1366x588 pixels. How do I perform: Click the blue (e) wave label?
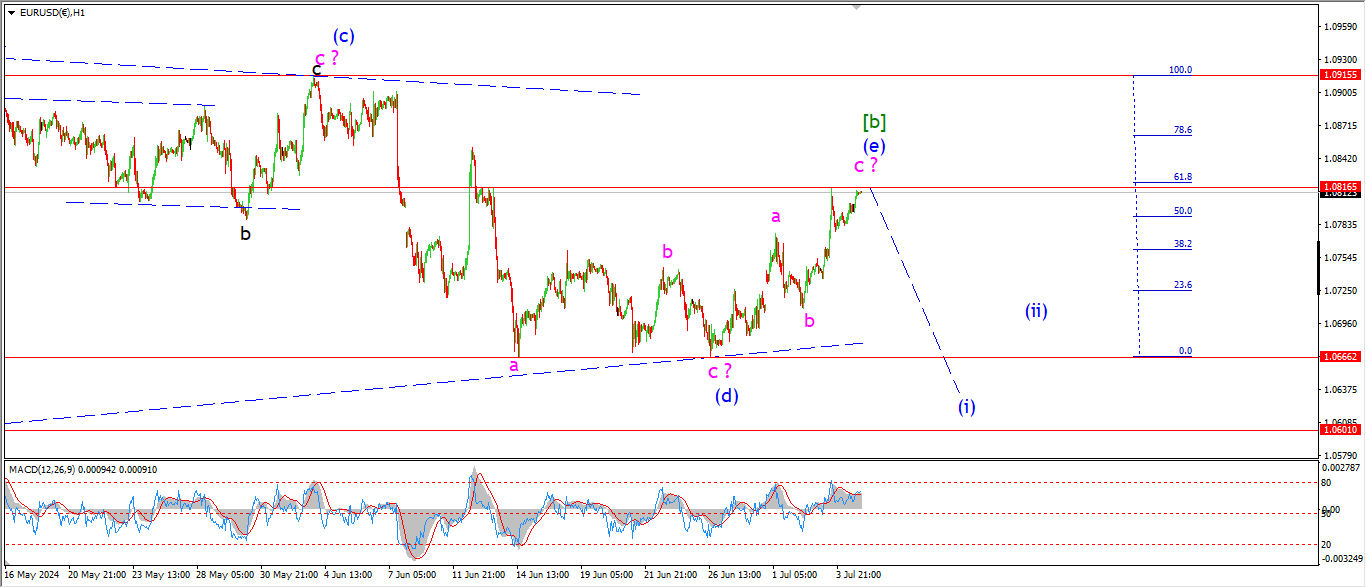coord(873,145)
